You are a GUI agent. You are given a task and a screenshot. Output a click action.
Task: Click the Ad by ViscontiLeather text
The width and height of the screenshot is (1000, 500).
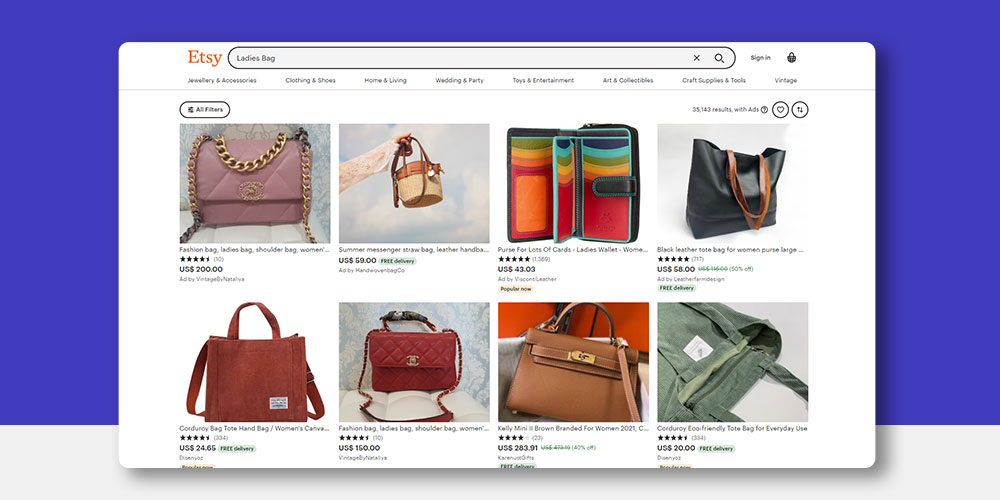[x=527, y=279]
